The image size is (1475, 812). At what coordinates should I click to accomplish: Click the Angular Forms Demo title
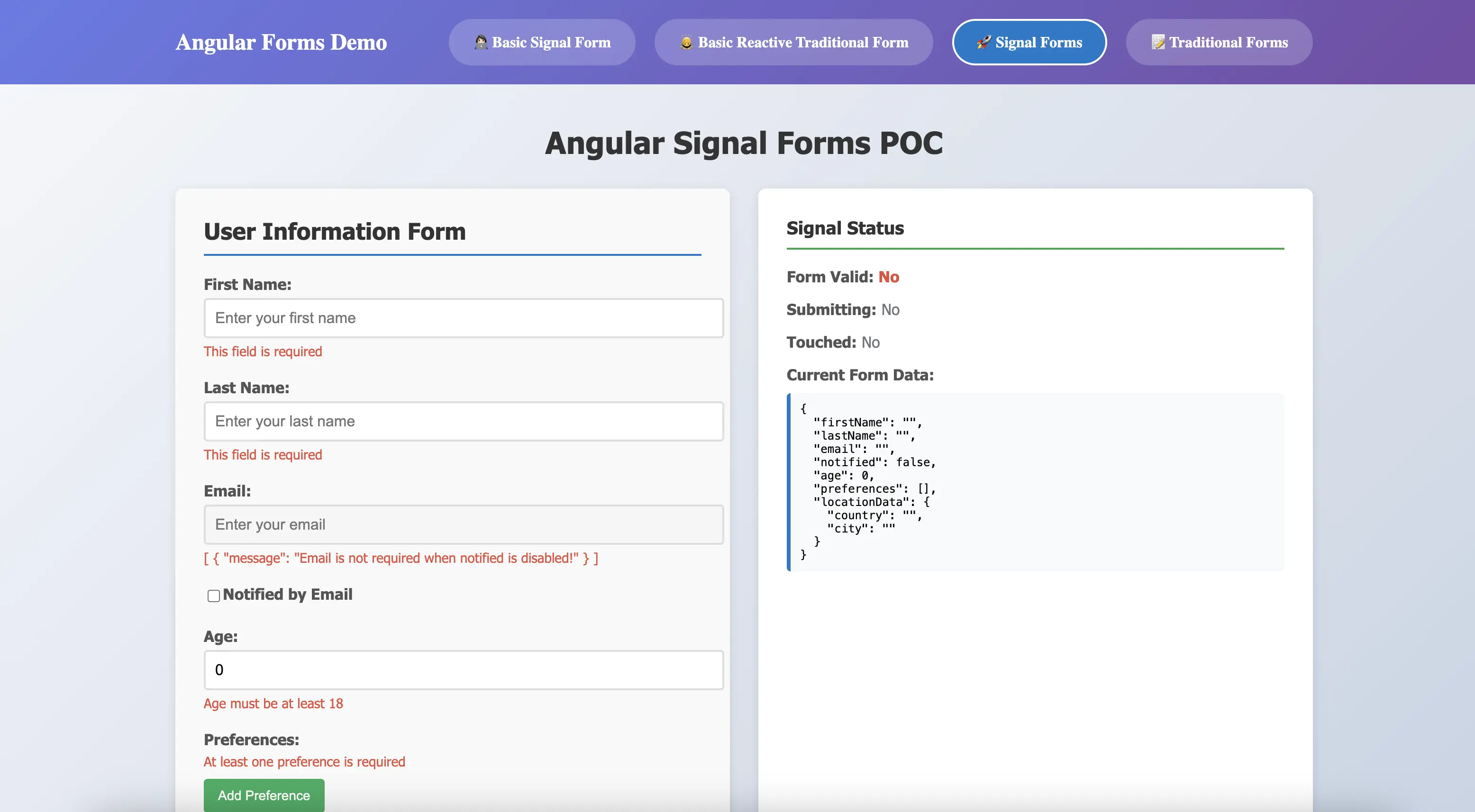[281, 42]
